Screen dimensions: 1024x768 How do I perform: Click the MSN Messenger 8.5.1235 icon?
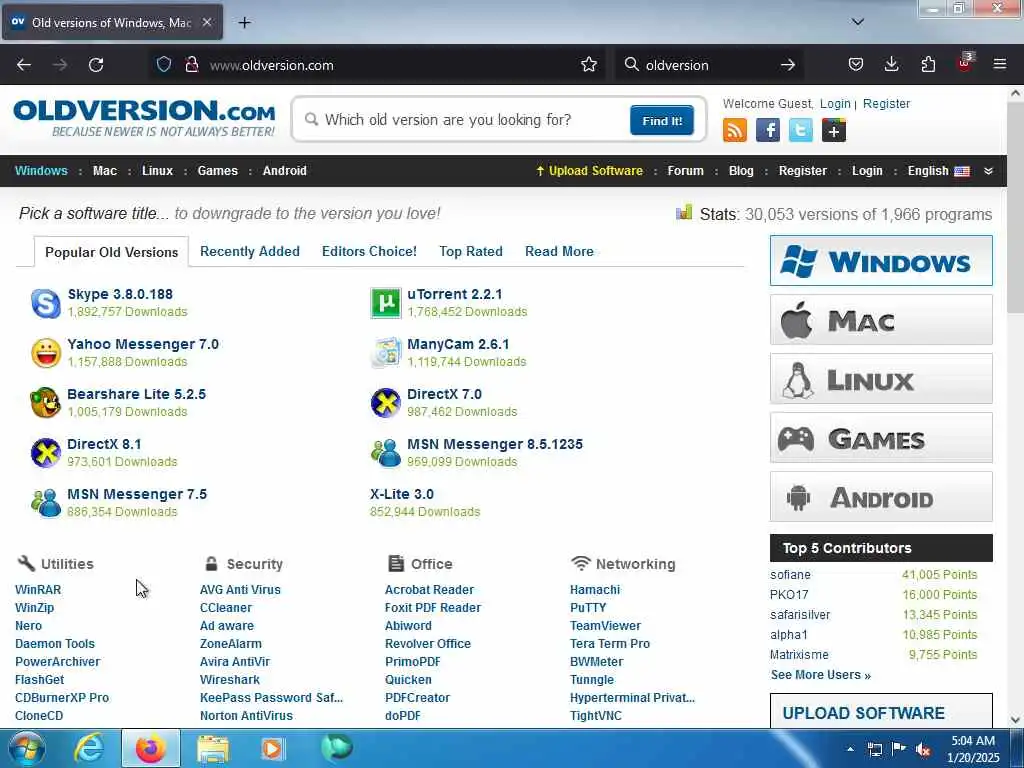pyautogui.click(x=385, y=453)
